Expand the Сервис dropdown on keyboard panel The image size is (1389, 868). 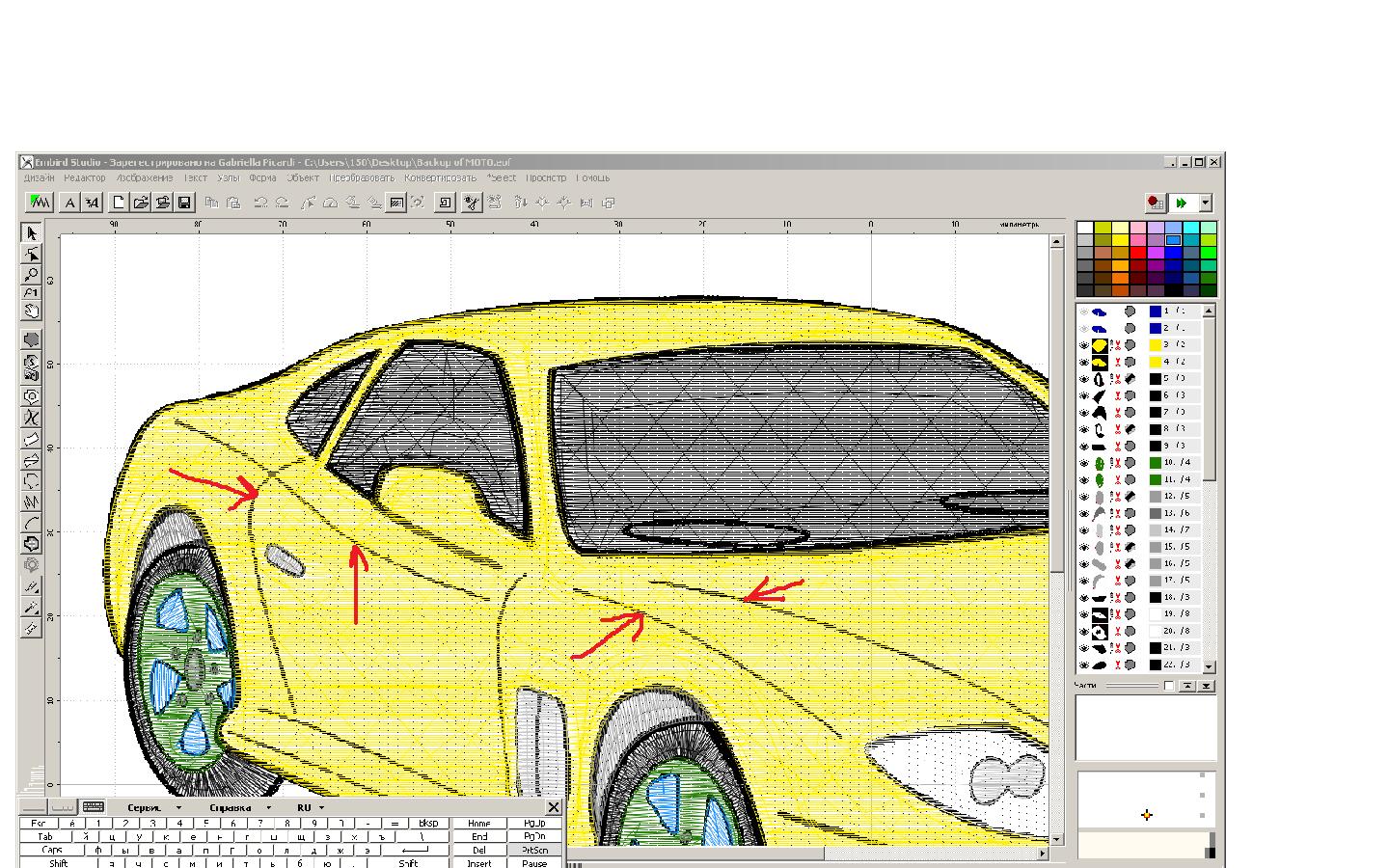point(178,808)
